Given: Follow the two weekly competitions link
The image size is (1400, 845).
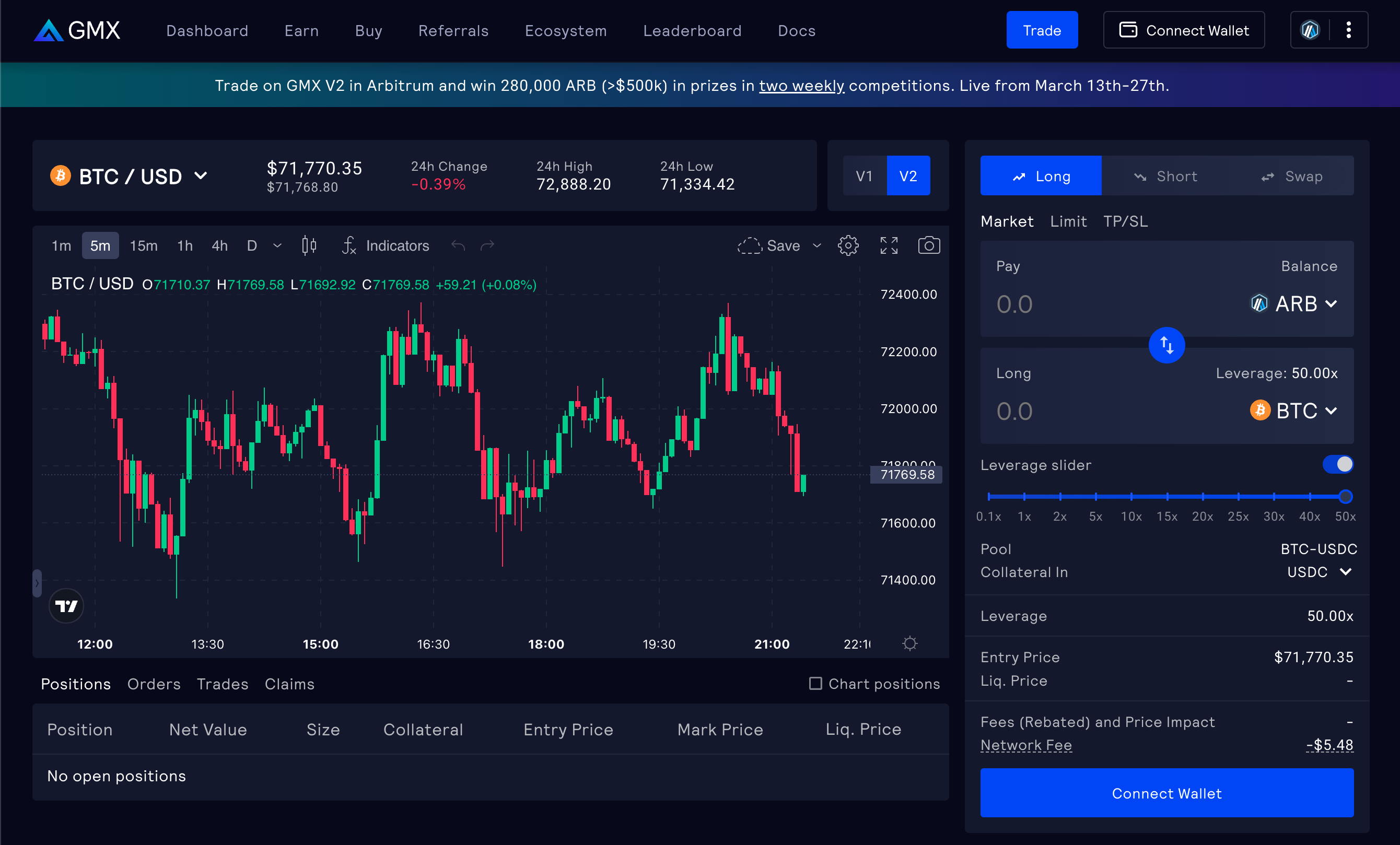Looking at the screenshot, I should [801, 86].
